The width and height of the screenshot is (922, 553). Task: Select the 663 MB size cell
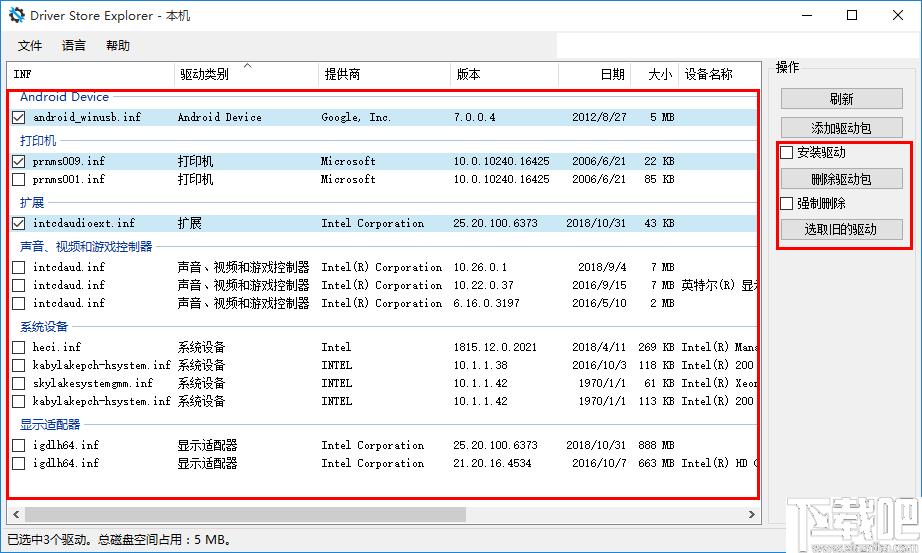656,464
